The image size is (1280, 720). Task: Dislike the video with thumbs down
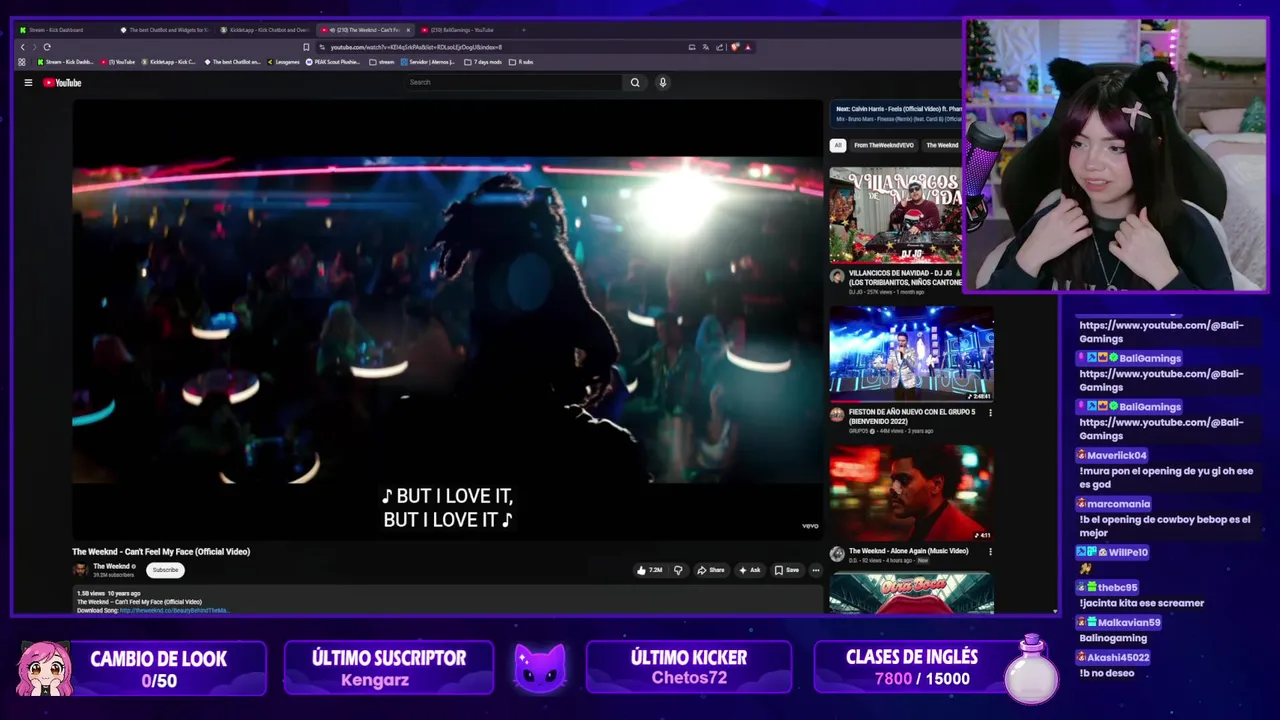coord(678,570)
